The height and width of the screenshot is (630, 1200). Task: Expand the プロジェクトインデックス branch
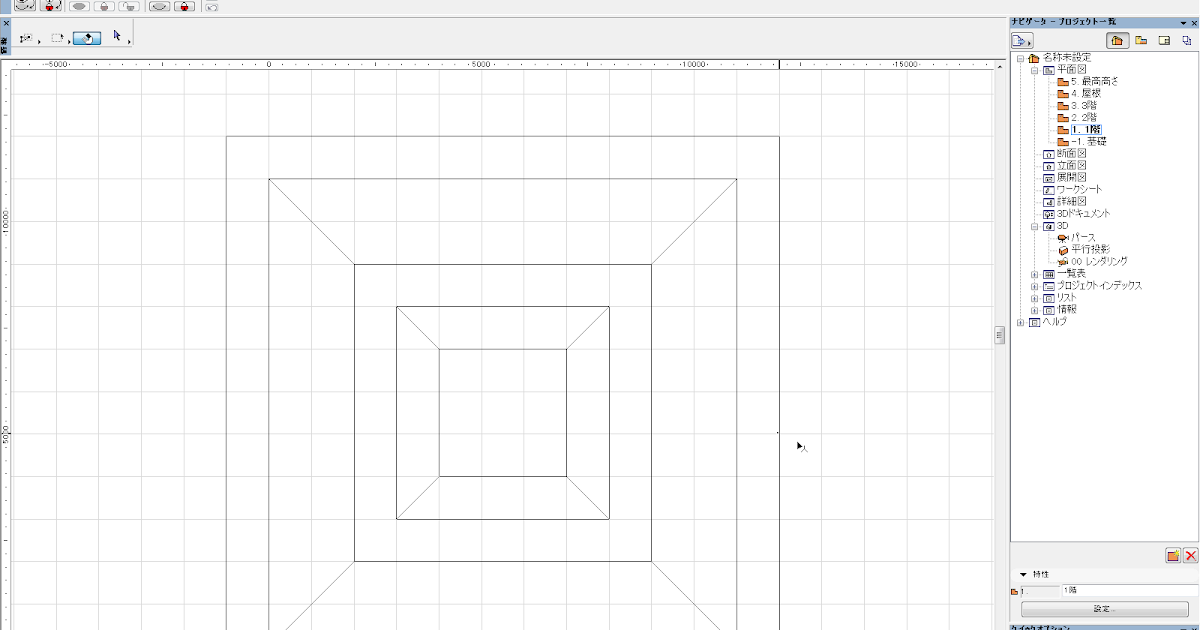coord(1035,286)
